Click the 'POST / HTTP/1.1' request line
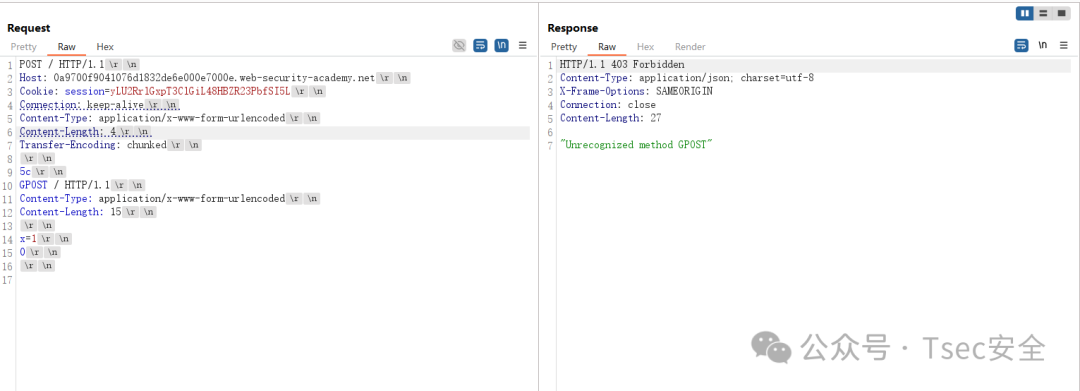This screenshot has height=391, width=1080. (61, 65)
